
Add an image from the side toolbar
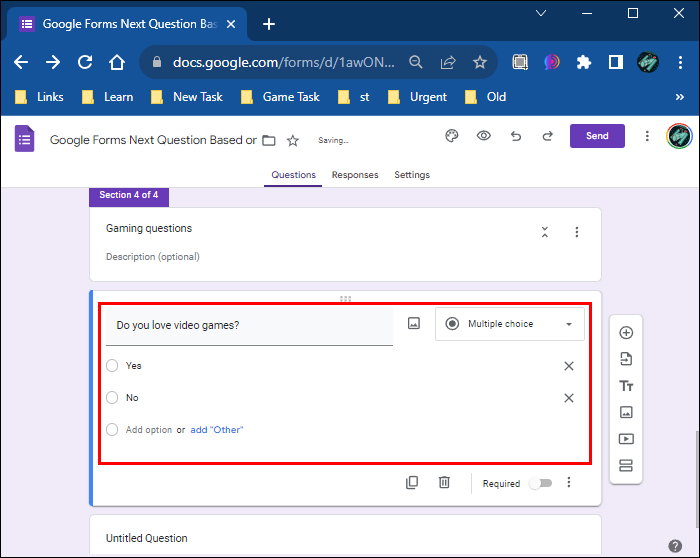point(626,412)
